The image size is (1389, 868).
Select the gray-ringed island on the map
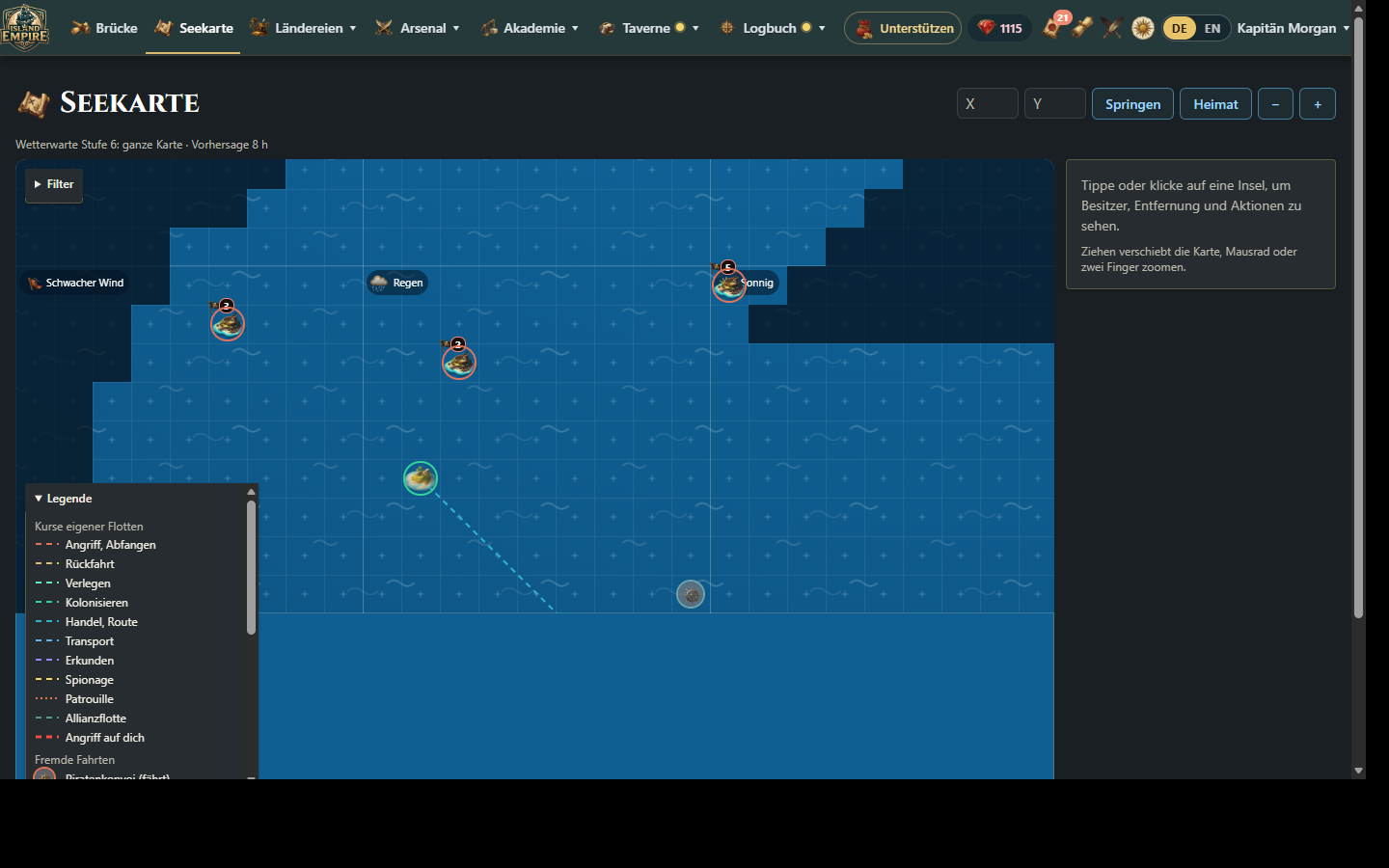pos(691,594)
